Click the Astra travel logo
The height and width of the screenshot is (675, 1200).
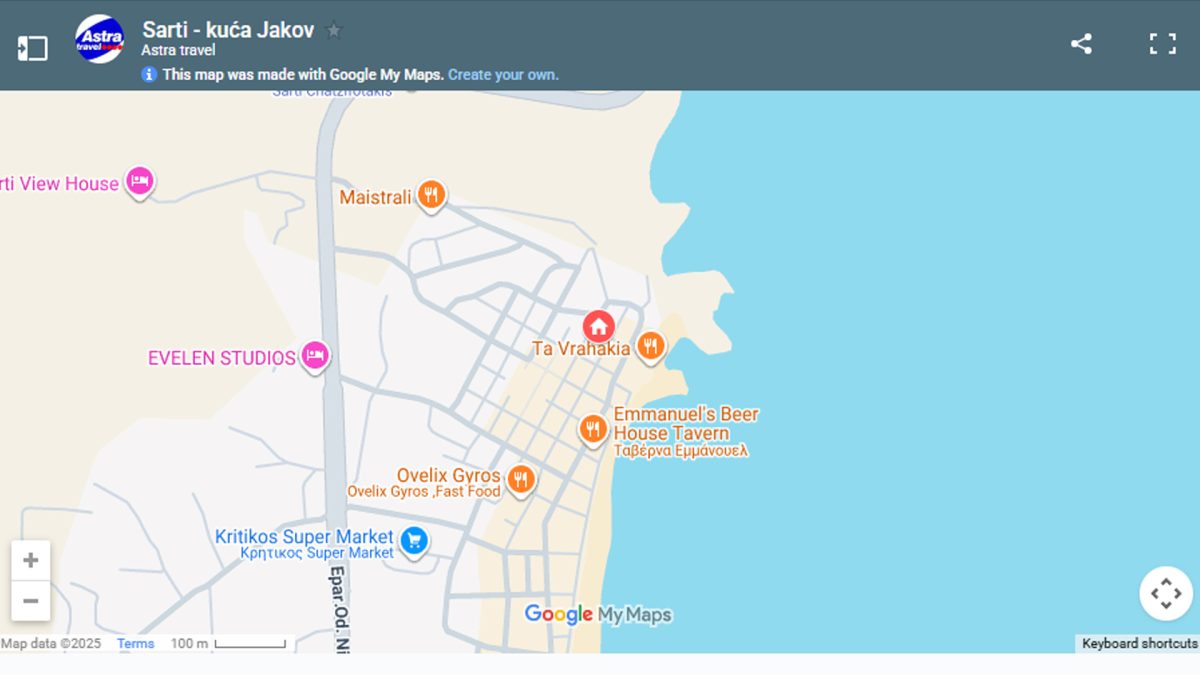coord(100,40)
